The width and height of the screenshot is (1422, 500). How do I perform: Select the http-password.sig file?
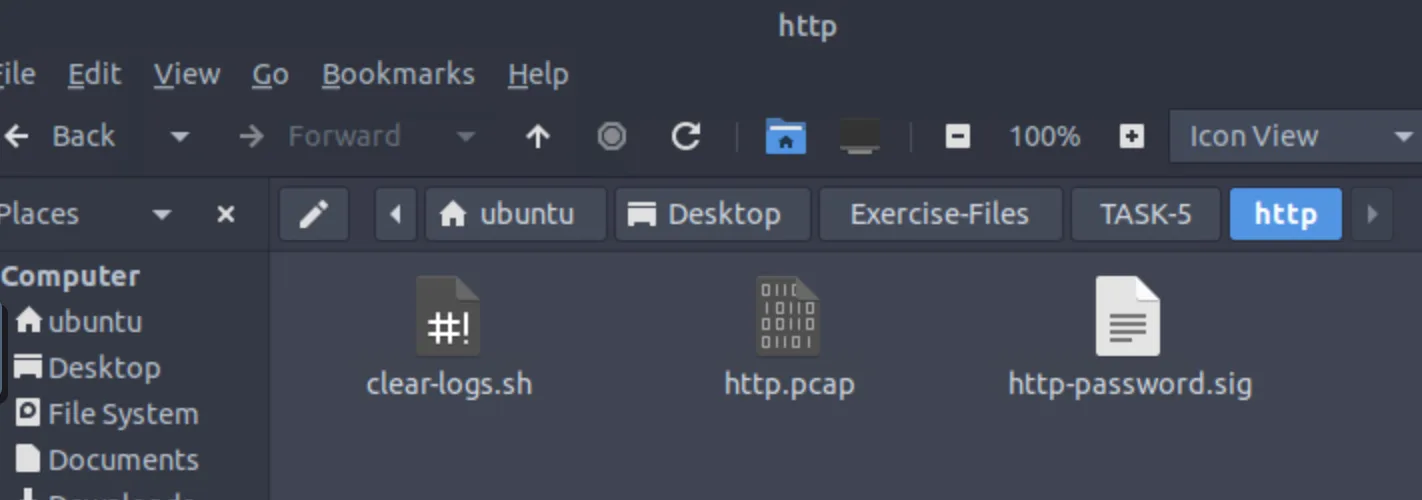point(1128,318)
